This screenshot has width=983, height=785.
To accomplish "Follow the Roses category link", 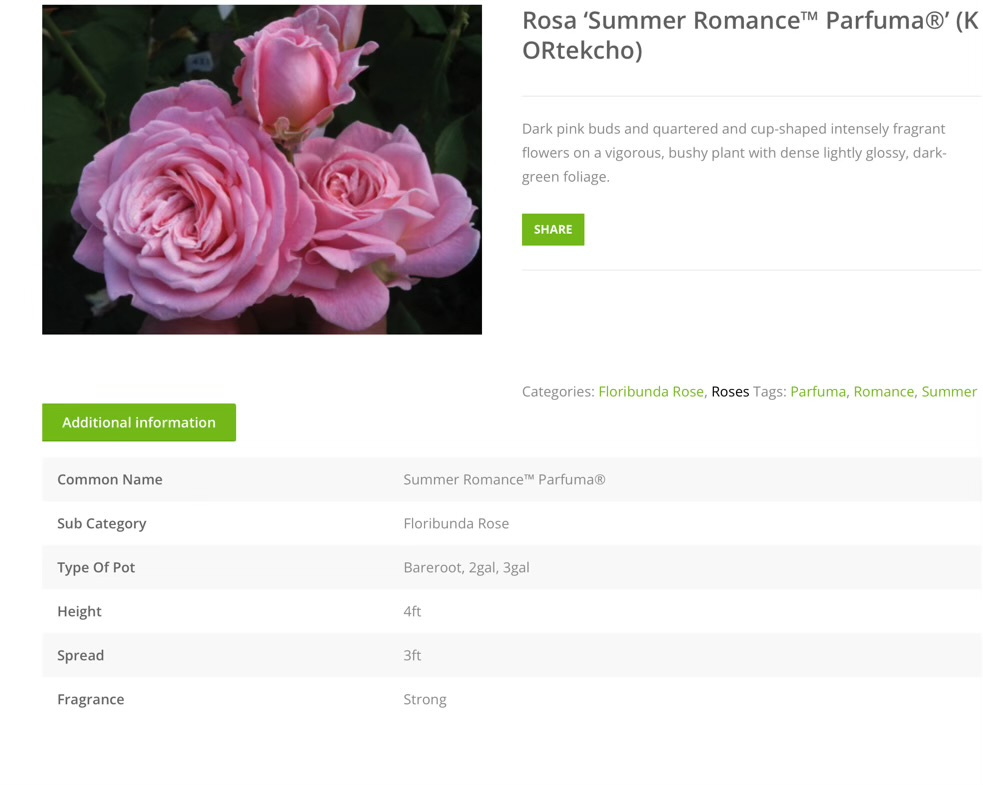I will coord(730,392).
